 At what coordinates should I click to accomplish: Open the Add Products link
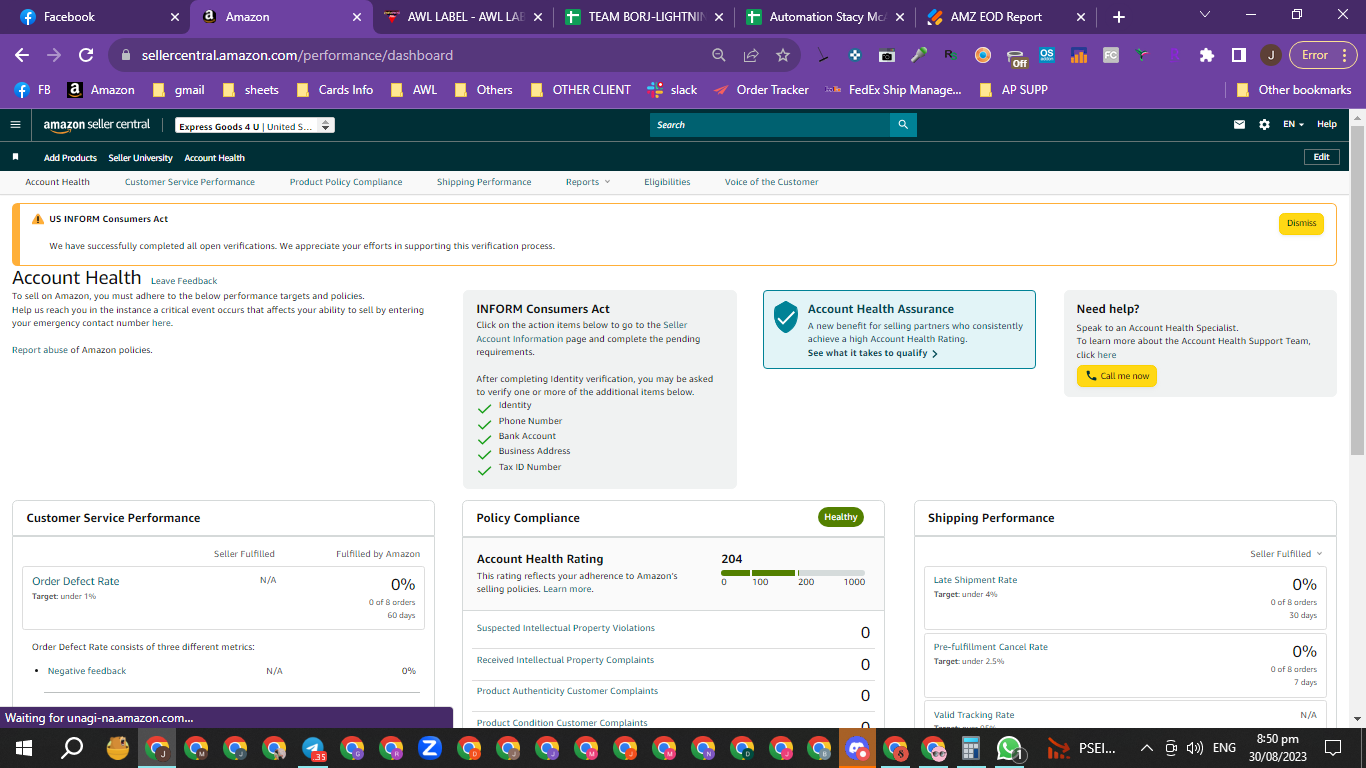[70, 158]
